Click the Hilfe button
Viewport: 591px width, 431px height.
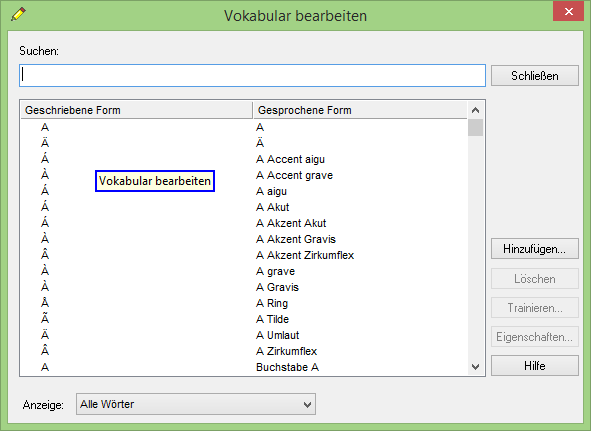click(534, 366)
